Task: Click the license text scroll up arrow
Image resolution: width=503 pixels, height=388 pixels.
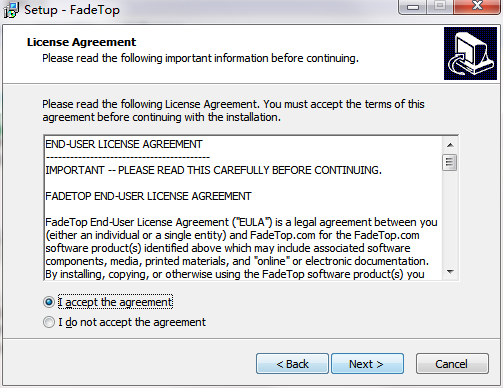Action: [450, 145]
